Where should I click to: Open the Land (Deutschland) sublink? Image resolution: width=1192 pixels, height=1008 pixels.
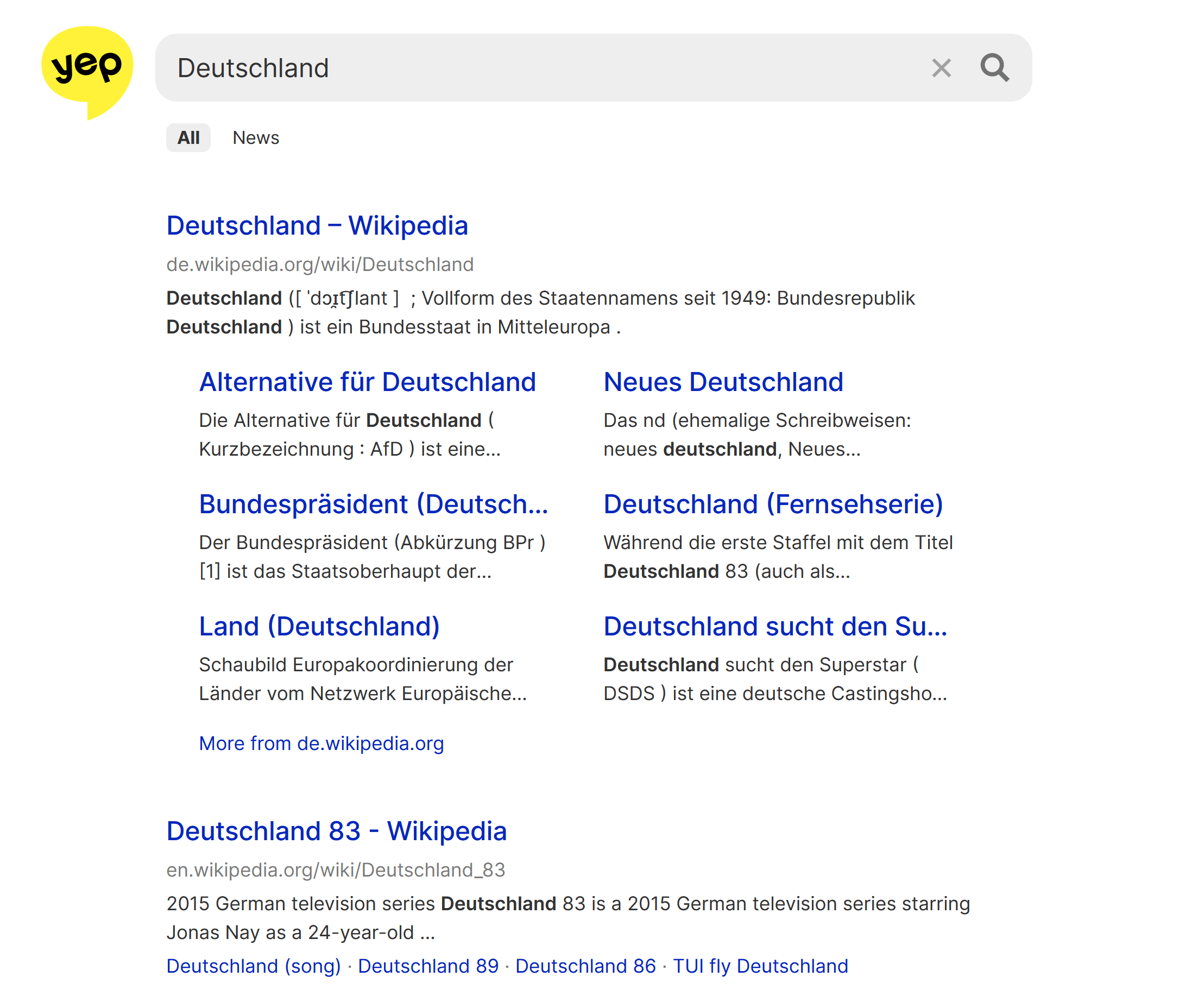(x=319, y=626)
